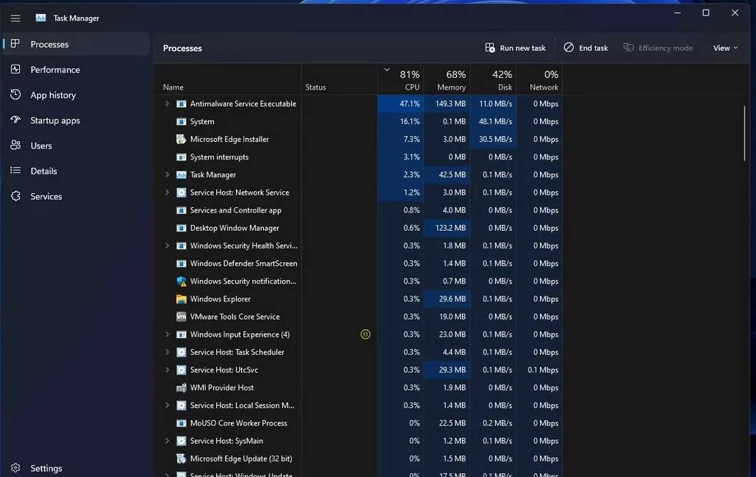
Task: Click the Services sidebar icon
Action: pos(15,197)
